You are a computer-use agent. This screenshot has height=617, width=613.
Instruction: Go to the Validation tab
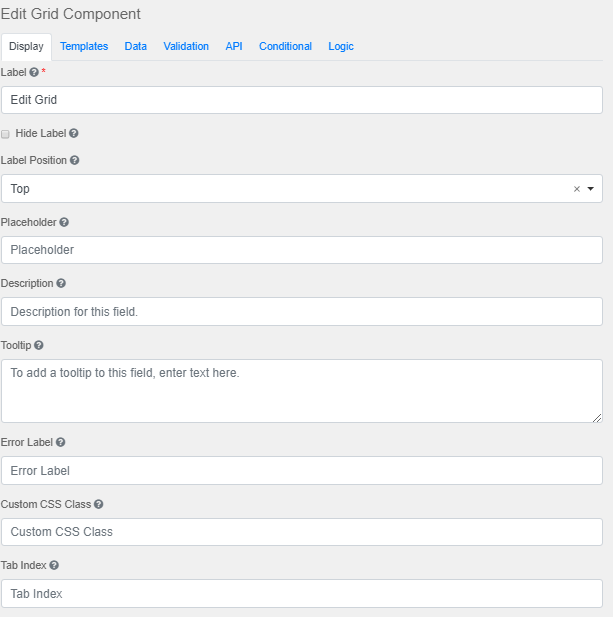[186, 46]
